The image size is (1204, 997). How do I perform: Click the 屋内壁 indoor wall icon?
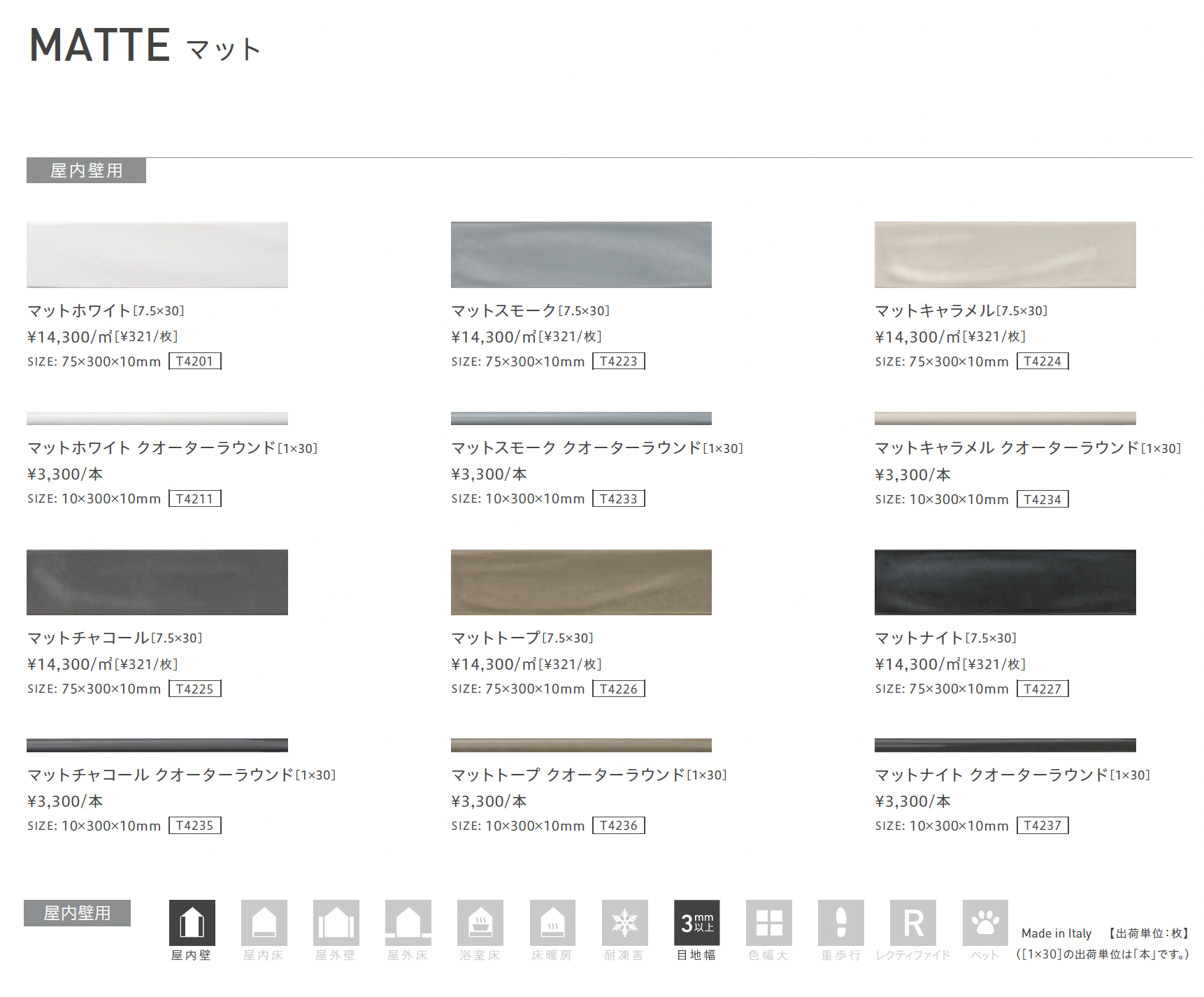[192, 922]
